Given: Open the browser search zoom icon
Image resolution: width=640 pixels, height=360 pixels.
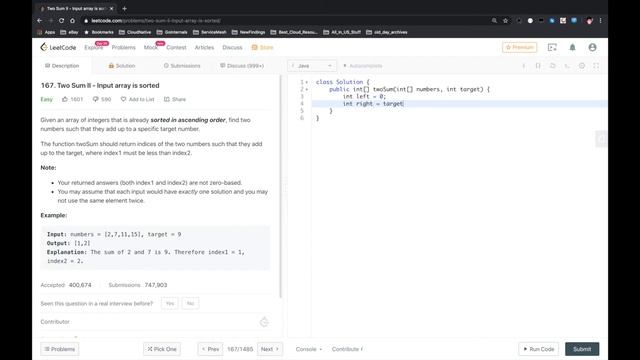Looking at the screenshot, I should click(494, 20).
